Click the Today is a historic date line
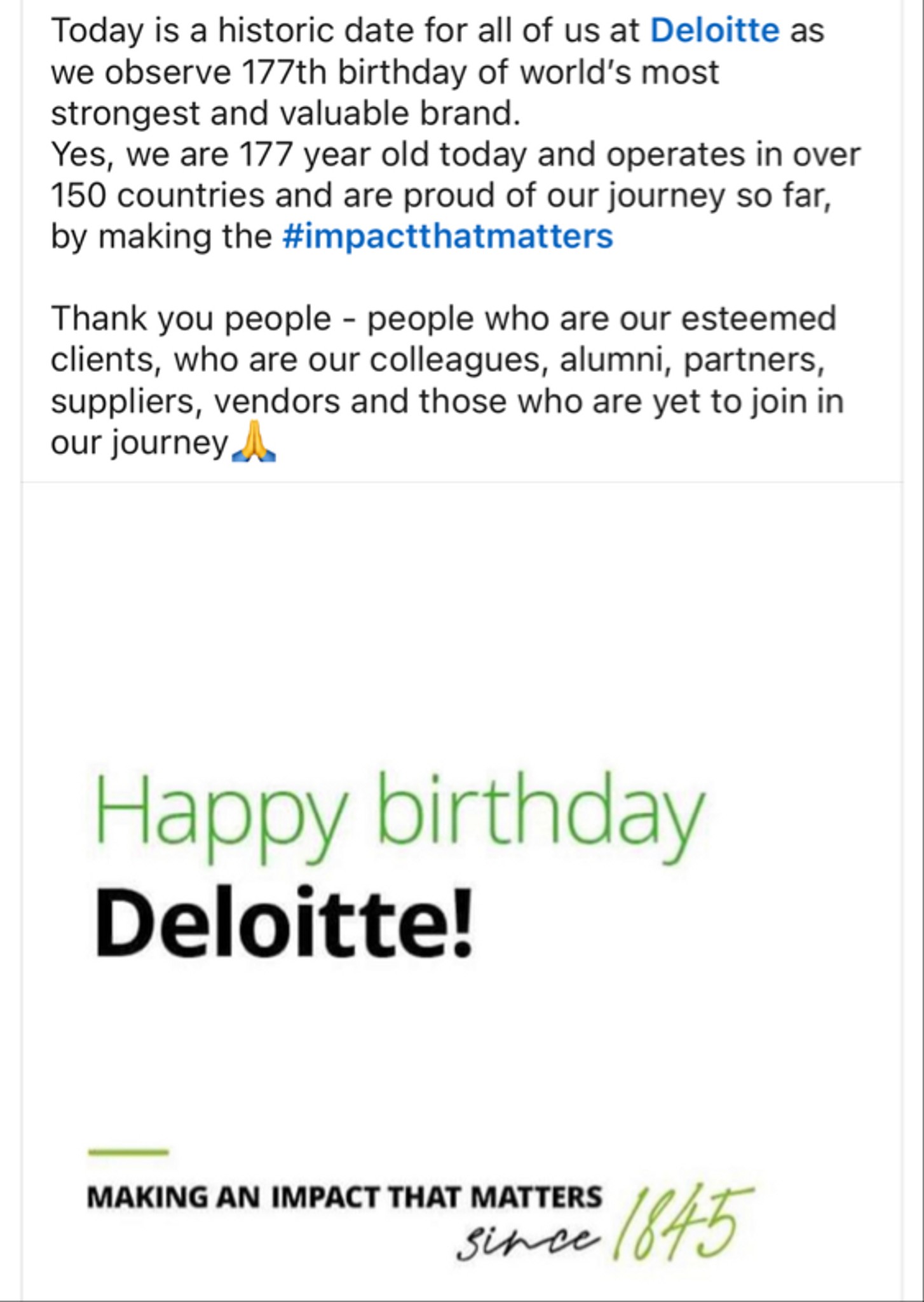This screenshot has width=924, height=1302. click(437, 31)
